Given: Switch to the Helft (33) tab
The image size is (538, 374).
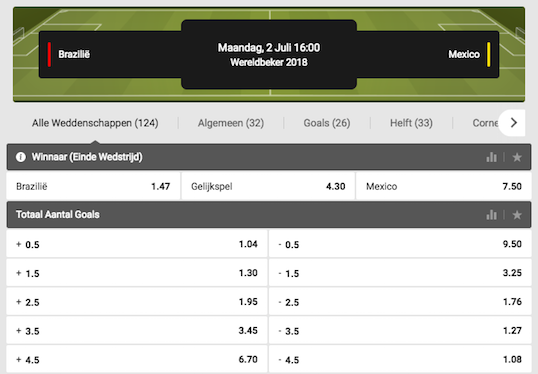Looking at the screenshot, I should click(x=411, y=123).
